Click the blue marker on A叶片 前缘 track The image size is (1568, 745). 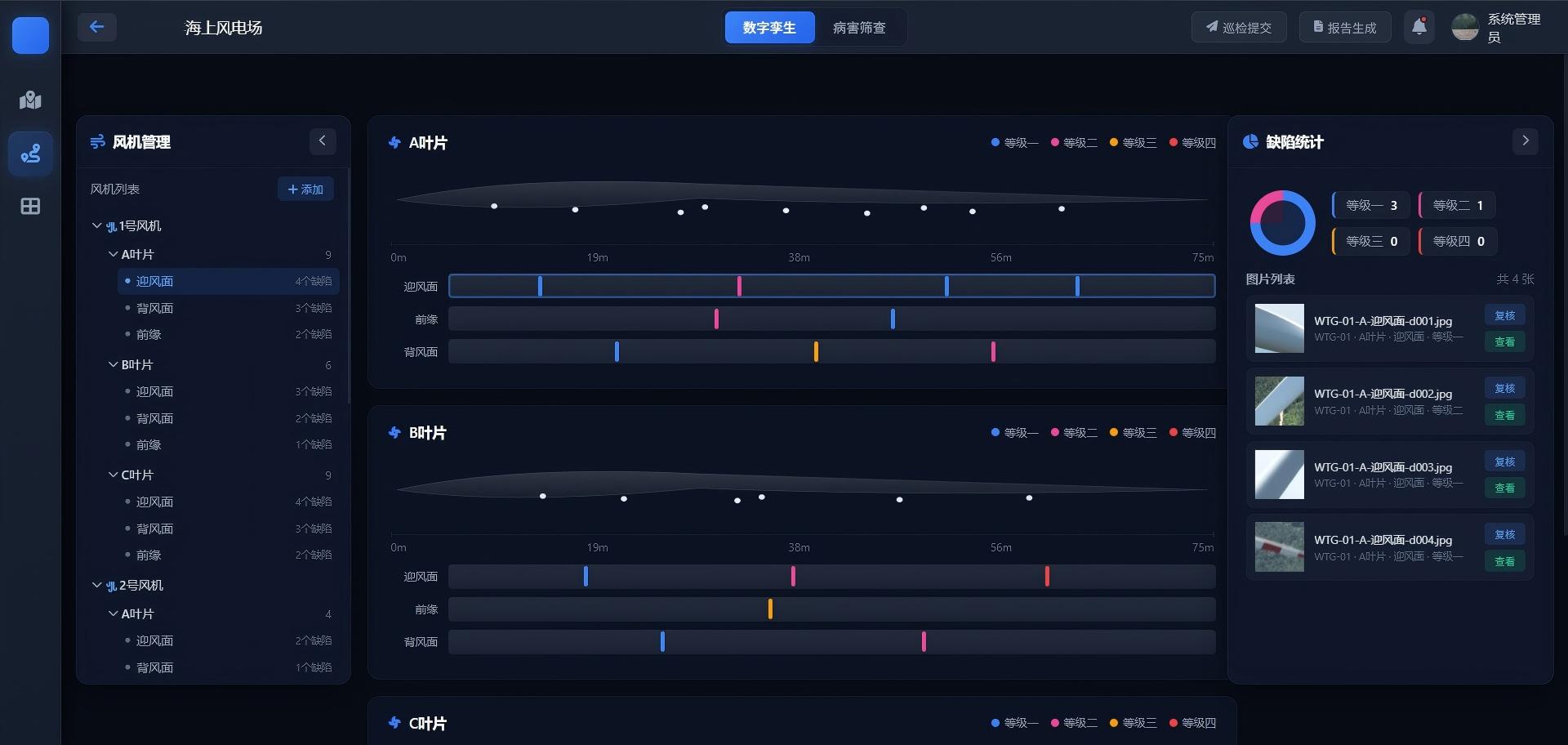(893, 319)
